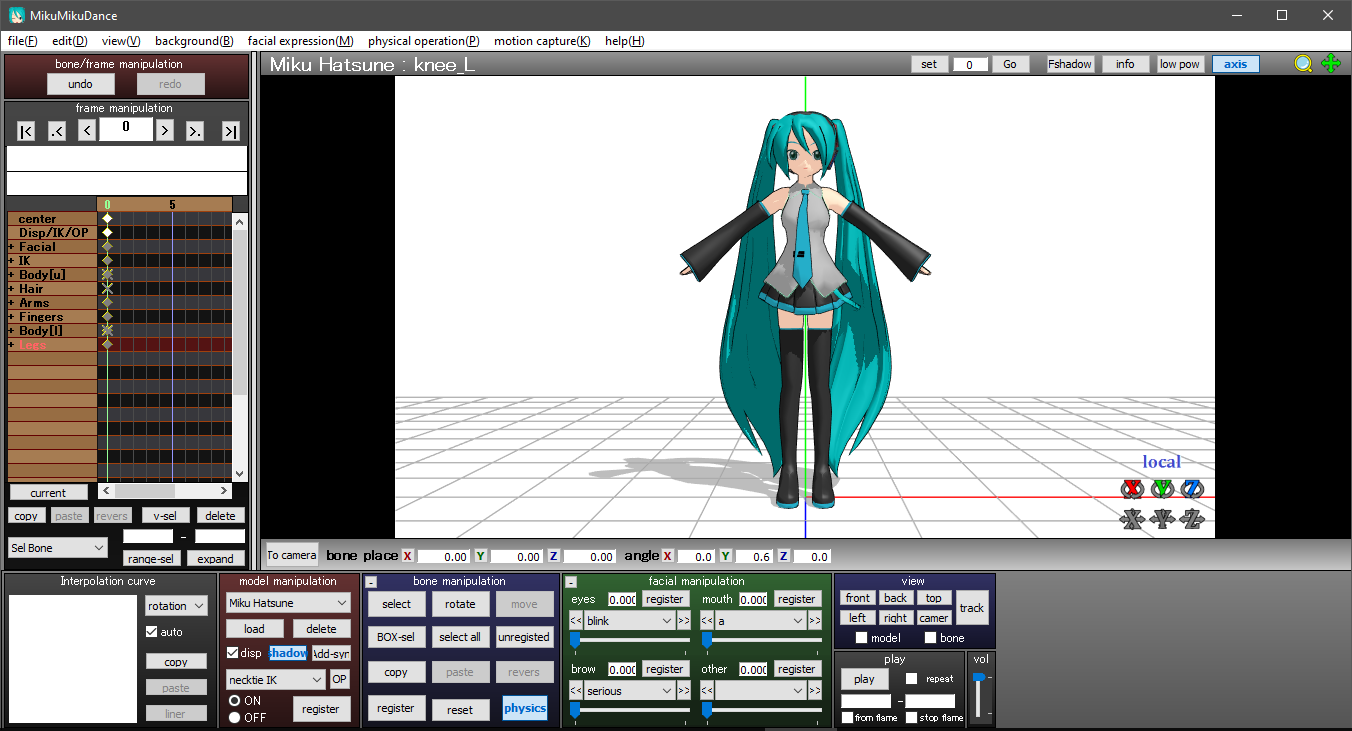The image size is (1352, 731).
Task: Open the mouth morph 'a' dropdown
Action: click(761, 621)
